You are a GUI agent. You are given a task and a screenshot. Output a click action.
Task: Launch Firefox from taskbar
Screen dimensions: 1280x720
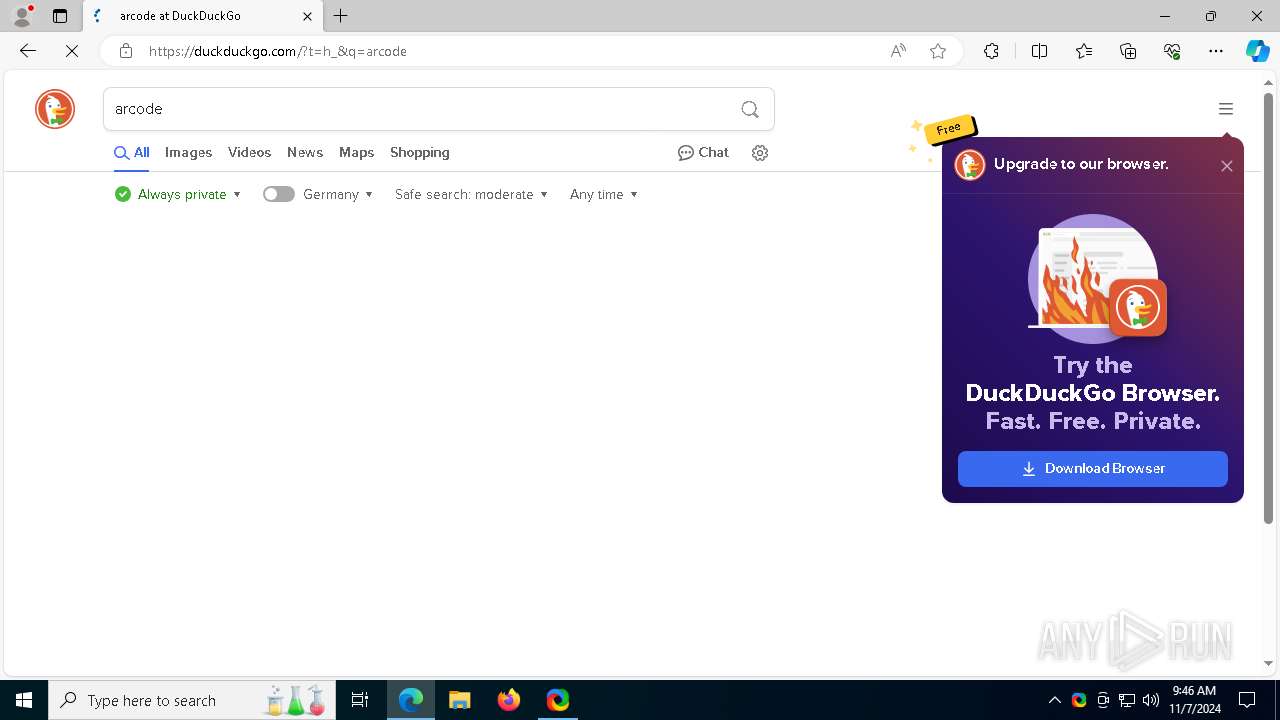[508, 700]
